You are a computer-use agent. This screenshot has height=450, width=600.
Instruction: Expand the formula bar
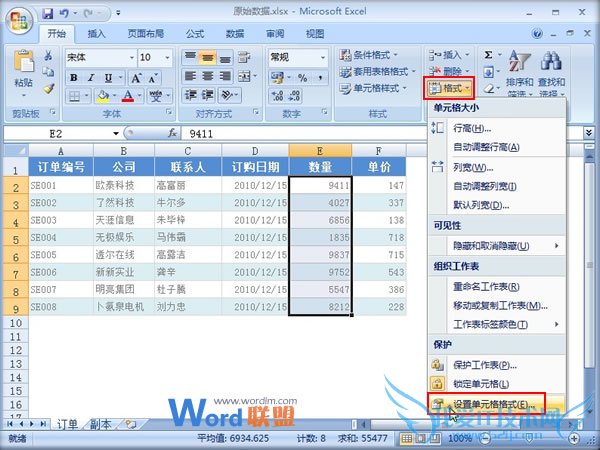click(x=589, y=133)
